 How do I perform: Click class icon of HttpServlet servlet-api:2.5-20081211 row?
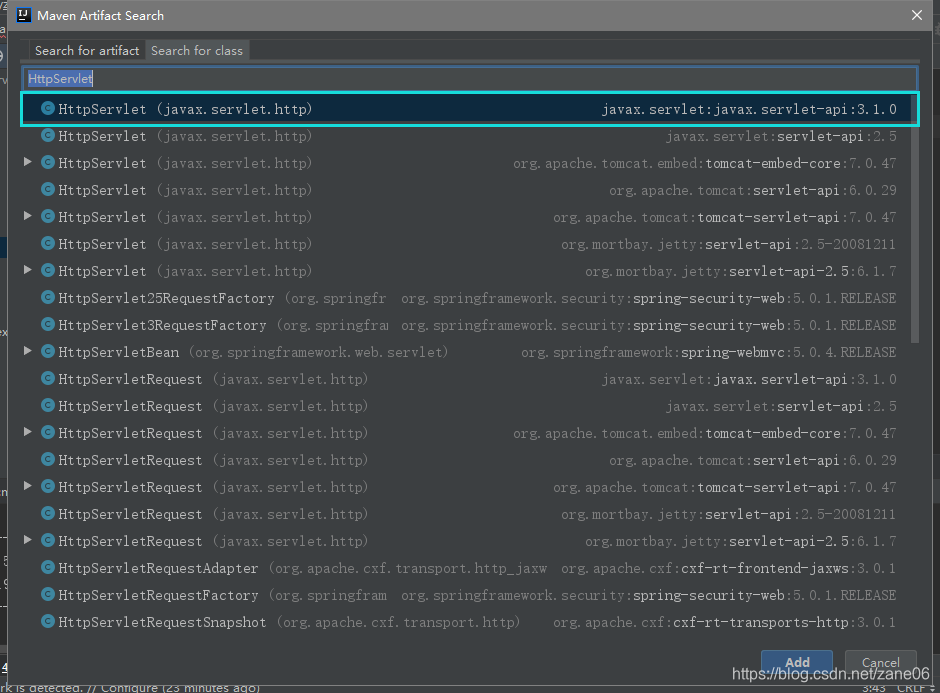pyautogui.click(x=48, y=243)
